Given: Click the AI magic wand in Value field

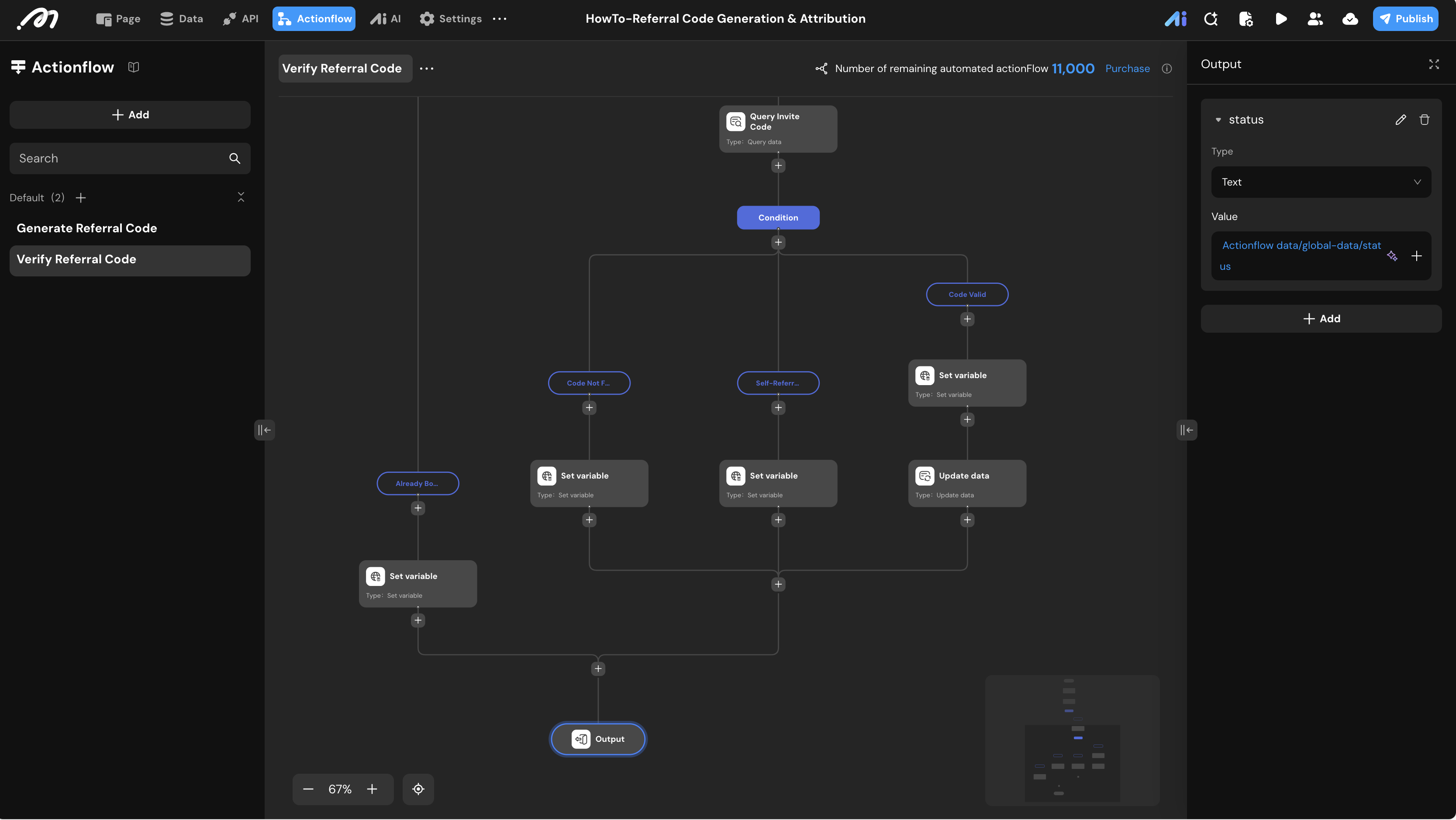Looking at the screenshot, I should click(x=1391, y=257).
